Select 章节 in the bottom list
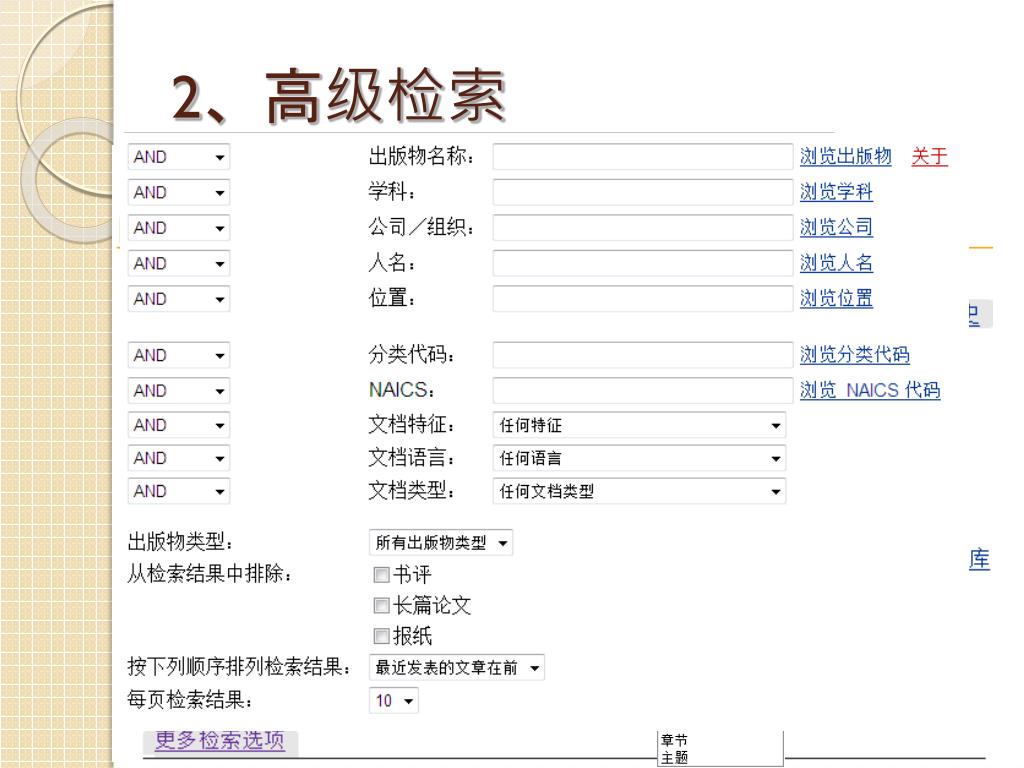This screenshot has height=768, width=1024. click(674, 741)
